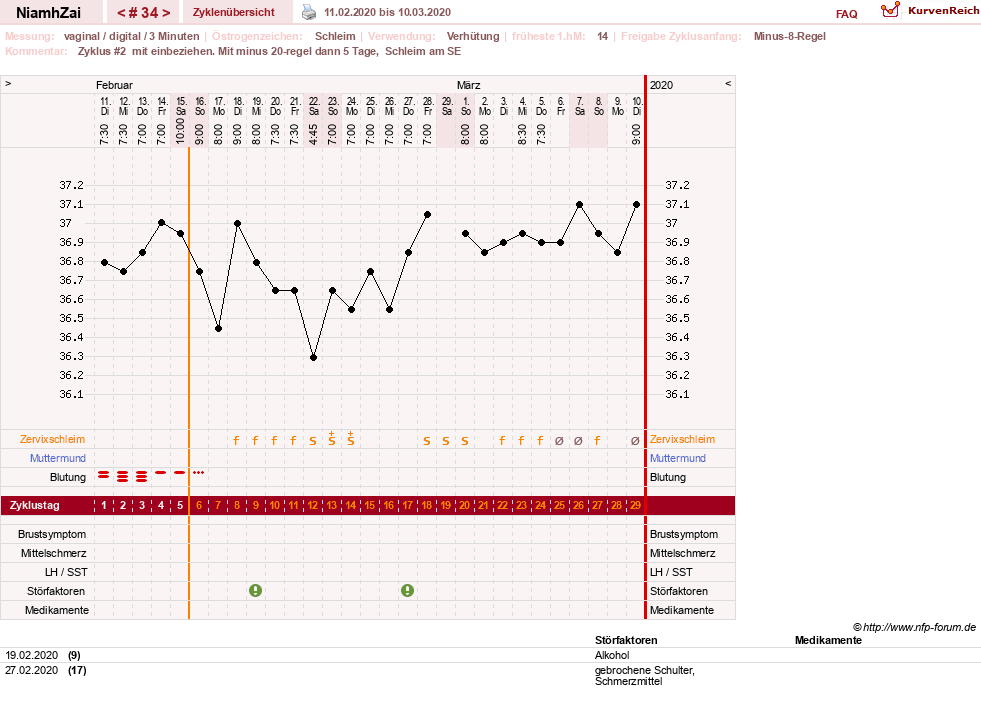Click the date range 11.02.2020 bis 10.03.2020
Viewport: 981px width, 713px height.
[x=387, y=12]
